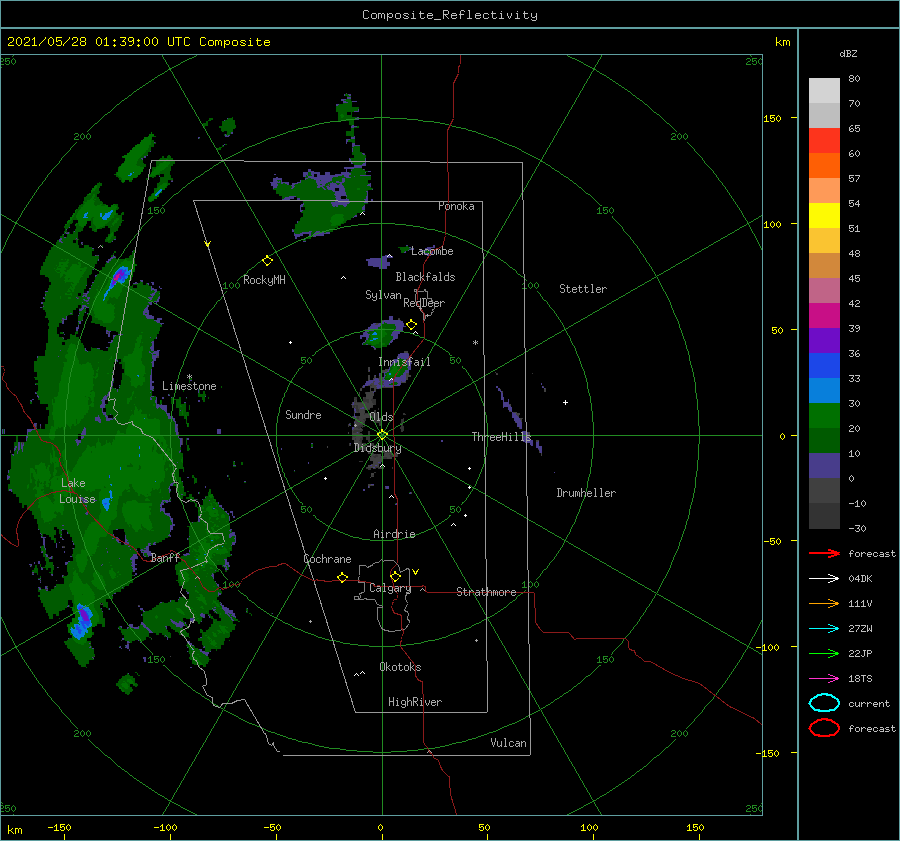Click the yellow diamond marker near RedDeer
This screenshot has height=841, width=900.
(x=412, y=325)
